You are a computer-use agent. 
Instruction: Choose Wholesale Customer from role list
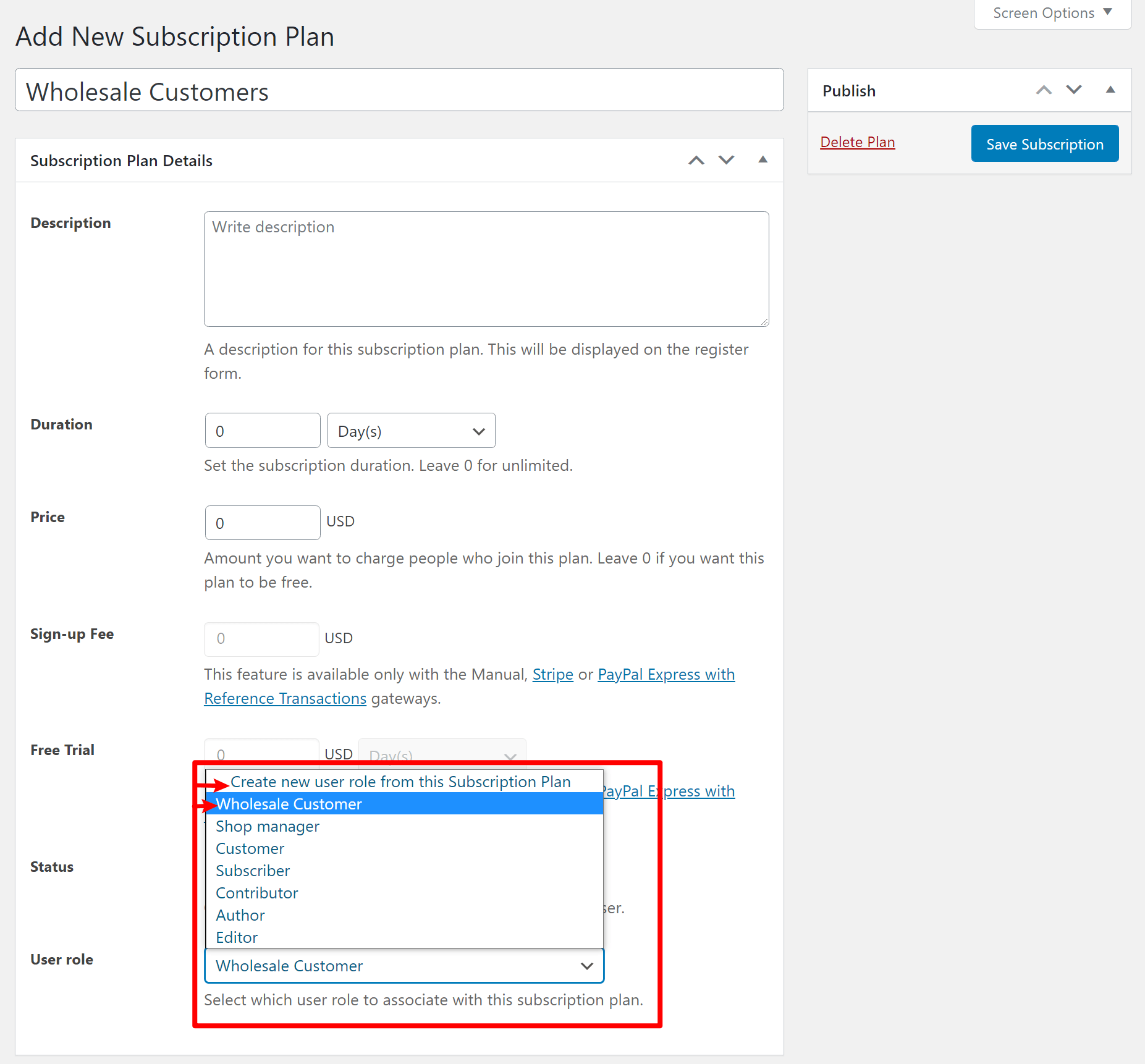point(404,804)
